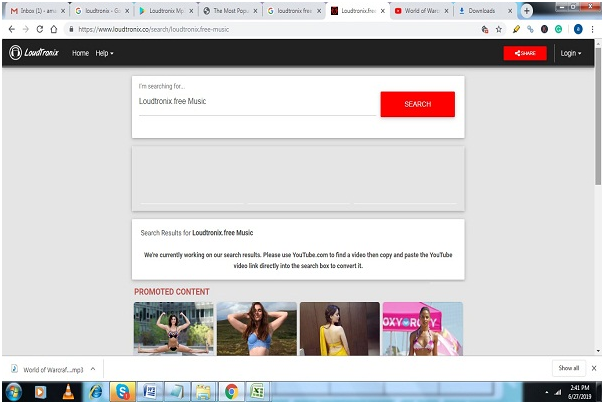604x404 pixels.
Task: Expand the Login dropdown
Action: pyautogui.click(x=570, y=53)
